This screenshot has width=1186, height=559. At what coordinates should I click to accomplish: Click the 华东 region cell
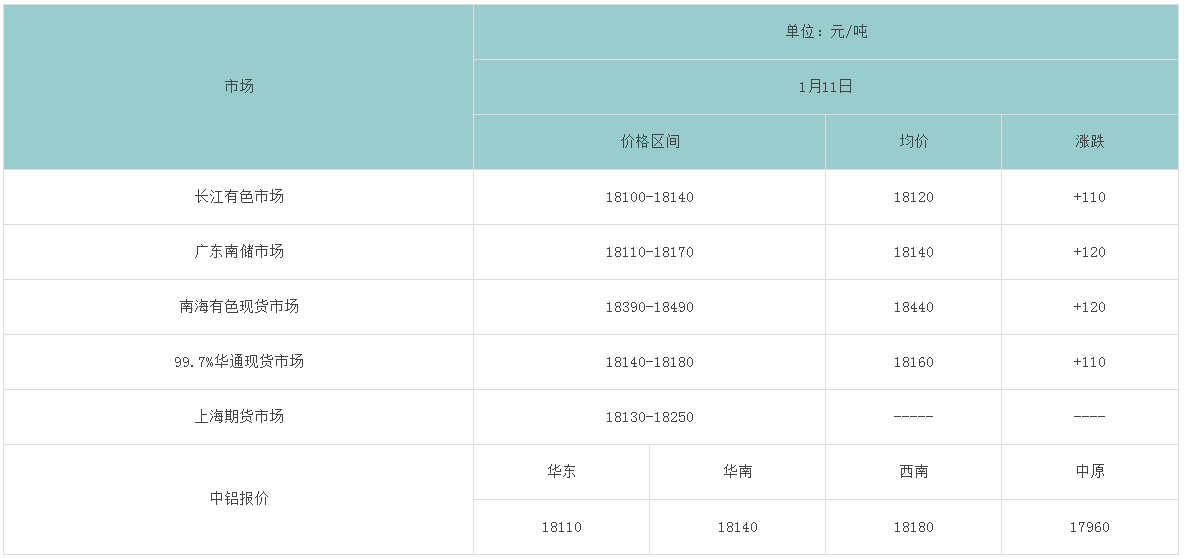[561, 472]
